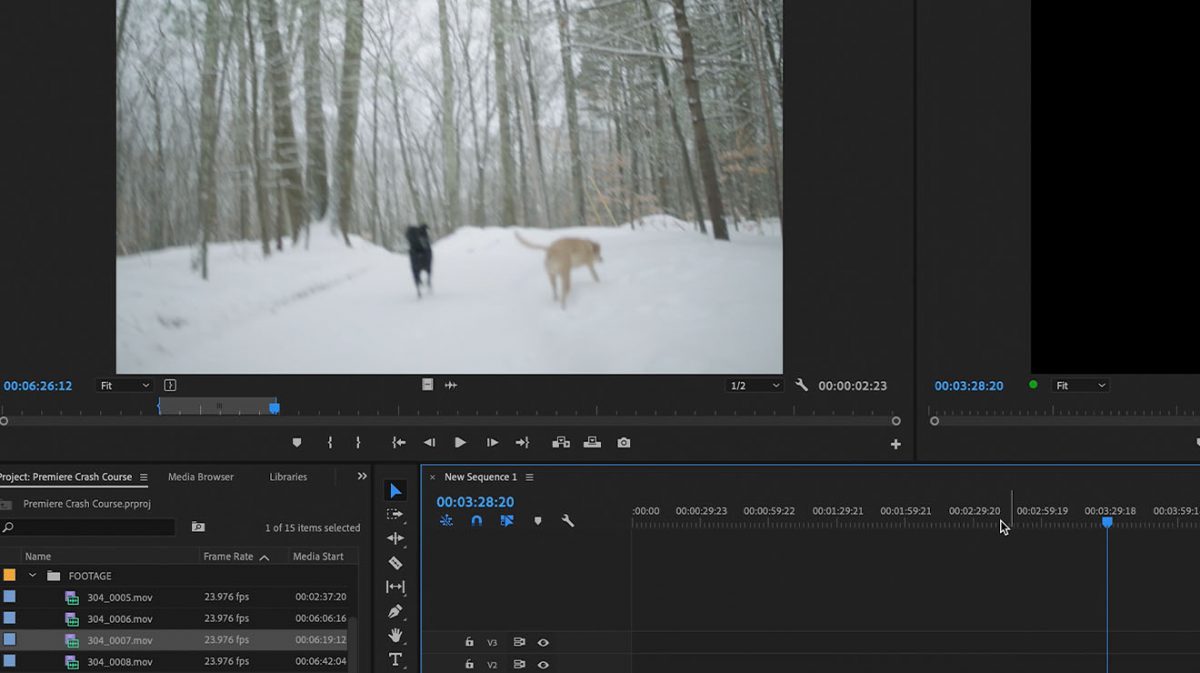This screenshot has height=673, width=1200.
Task: Collapse the FOOTAGE bin
Action: 33,576
